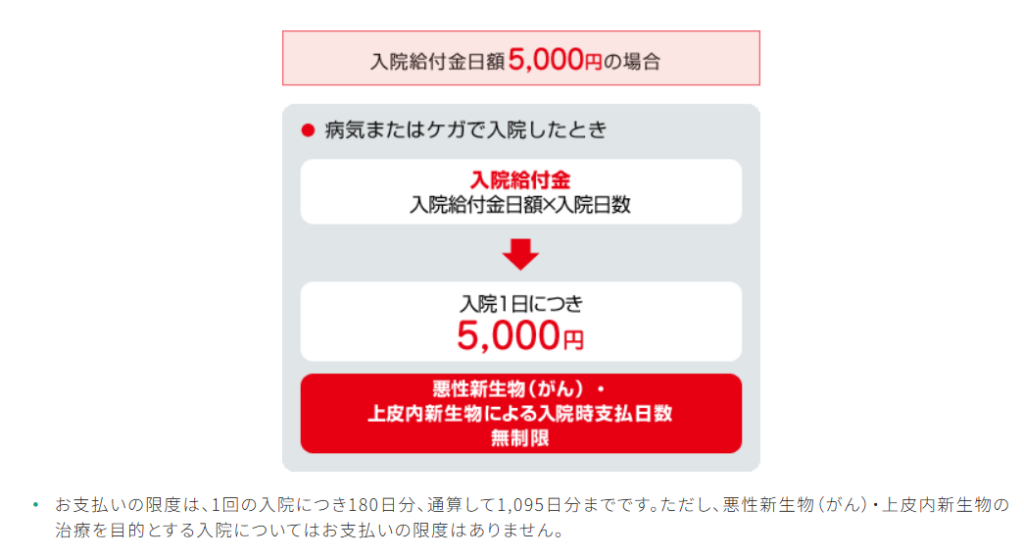Viewport: 1024px width, 559px height.
Task: Click the large red 5,000 amount
Action: tap(508, 336)
